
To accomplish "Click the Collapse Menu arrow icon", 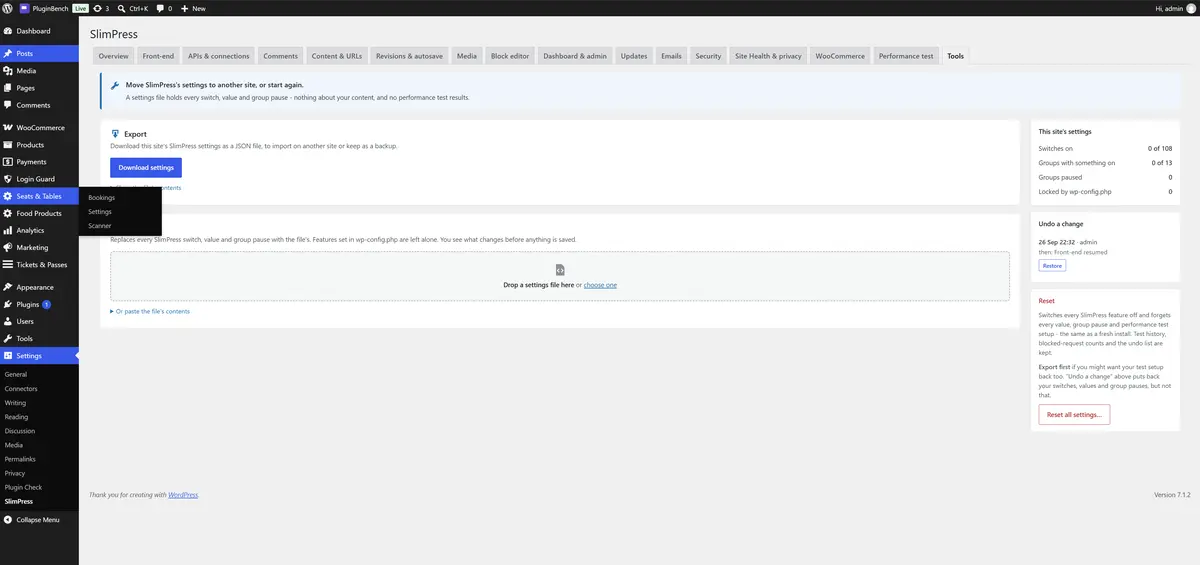I will 8,520.
